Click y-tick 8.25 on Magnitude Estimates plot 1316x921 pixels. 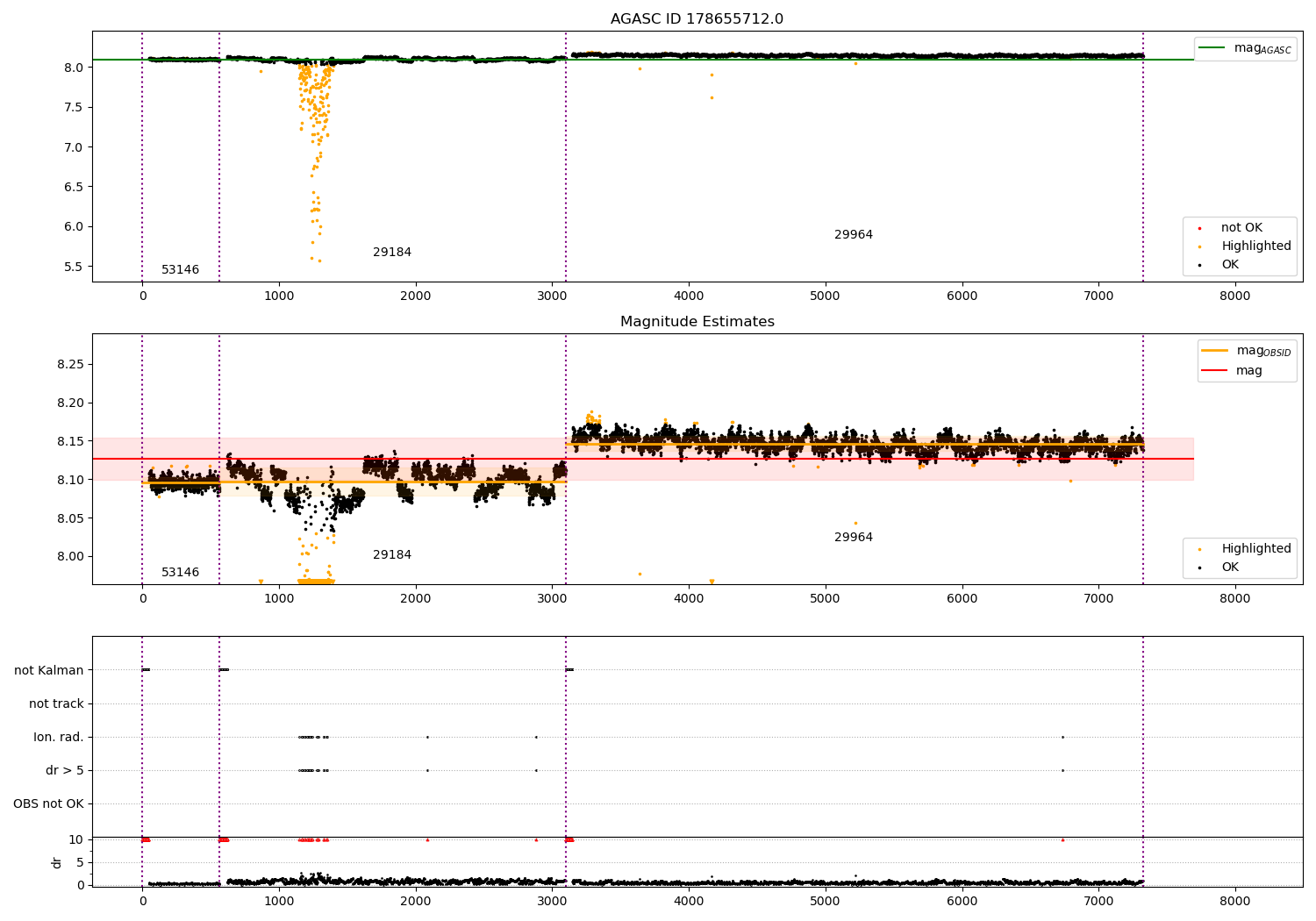70,365
